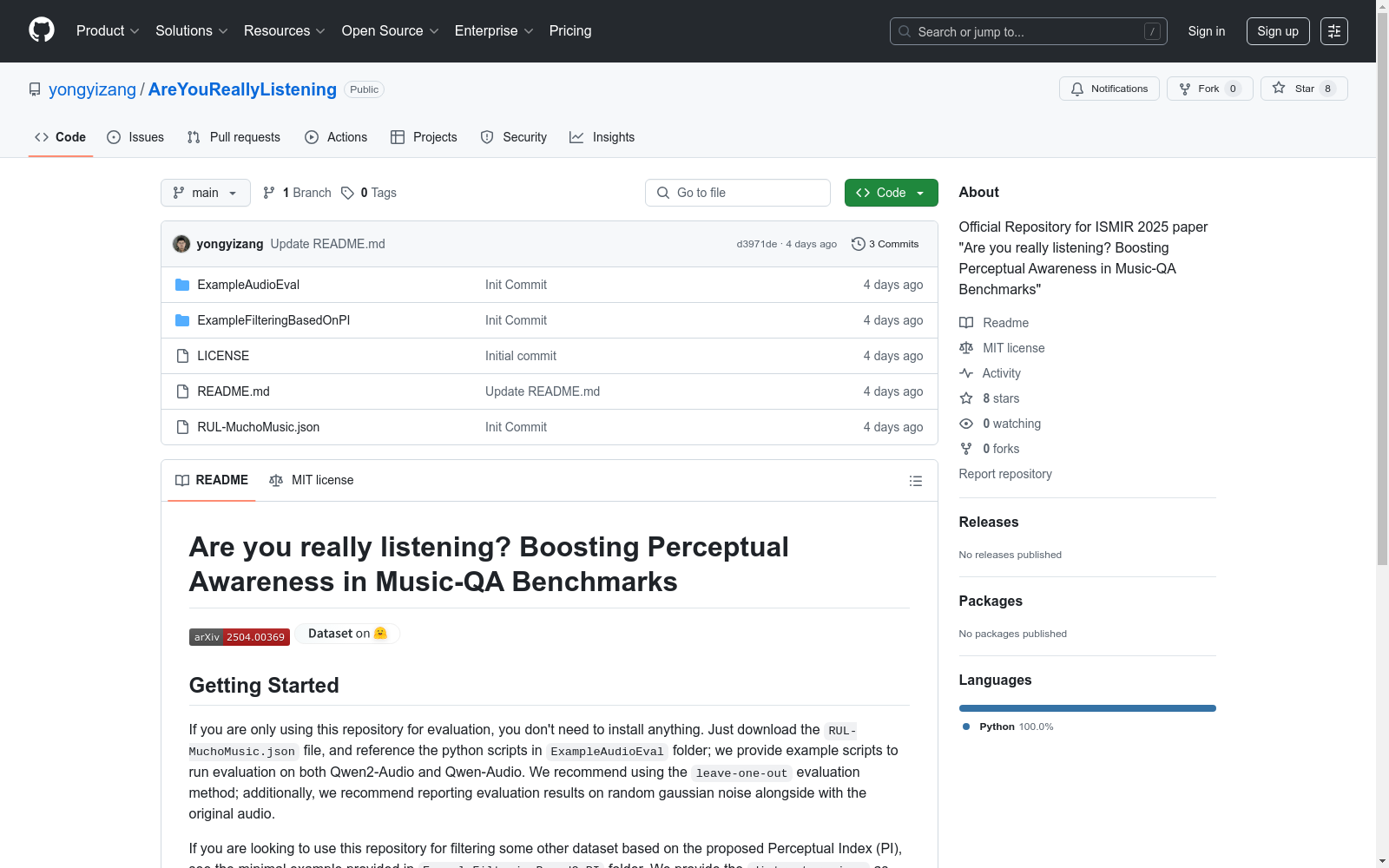
Task: Expand the Product menu
Action: click(x=108, y=31)
